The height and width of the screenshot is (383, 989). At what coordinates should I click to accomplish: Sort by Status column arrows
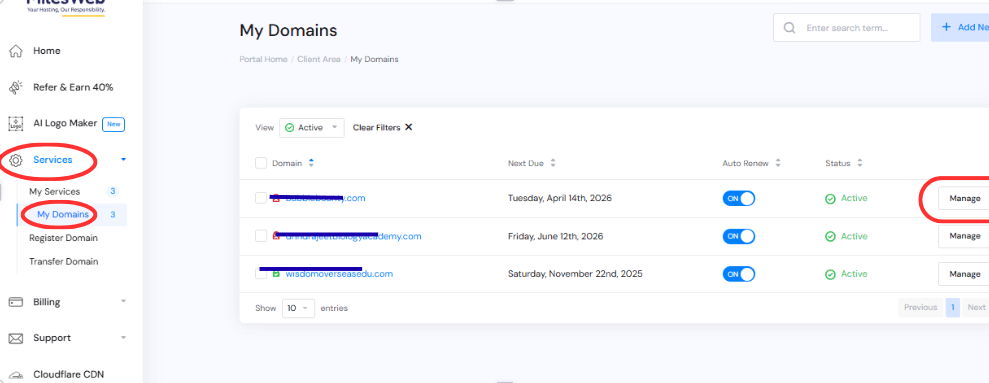click(860, 163)
